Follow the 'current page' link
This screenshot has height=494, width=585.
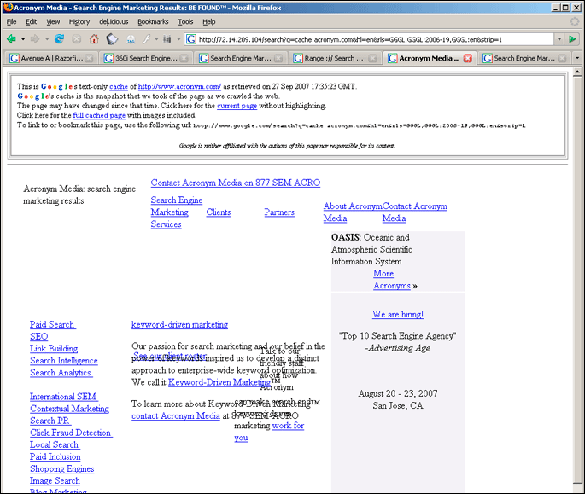tap(237, 106)
